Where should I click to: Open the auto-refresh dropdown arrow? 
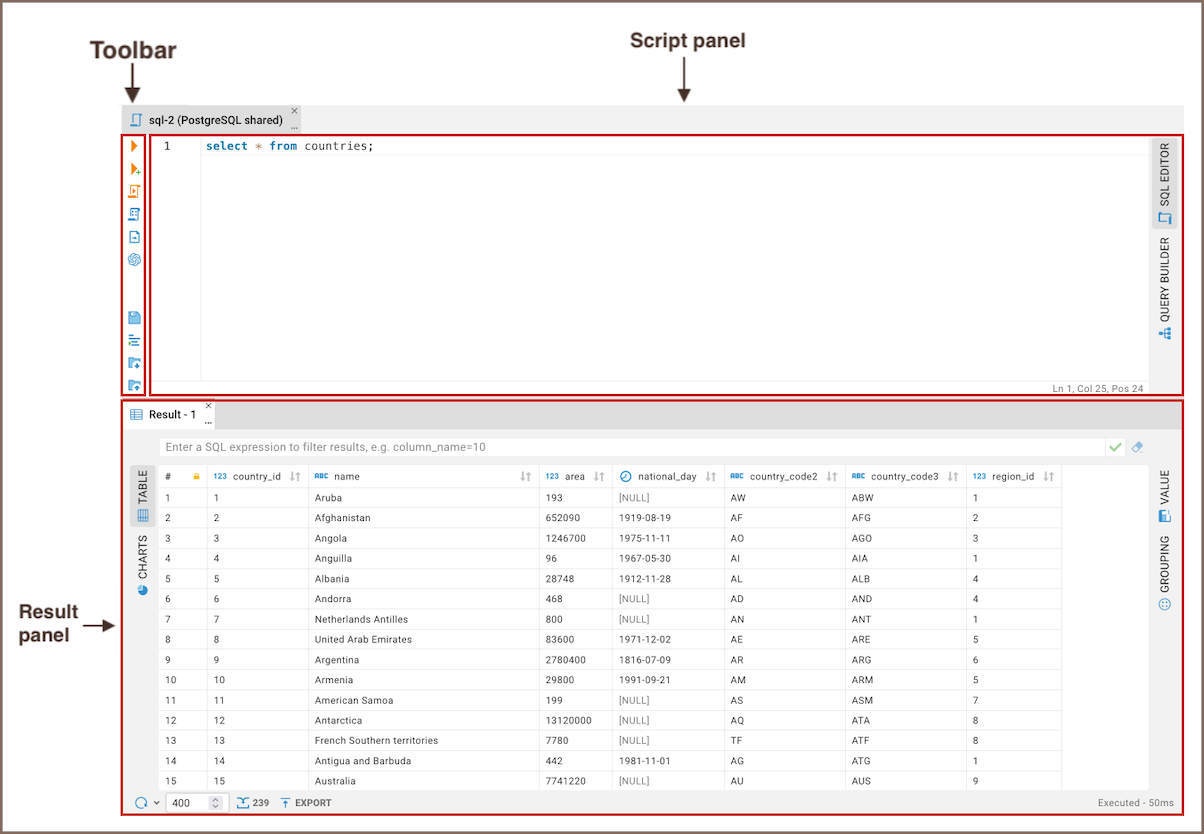tap(157, 803)
